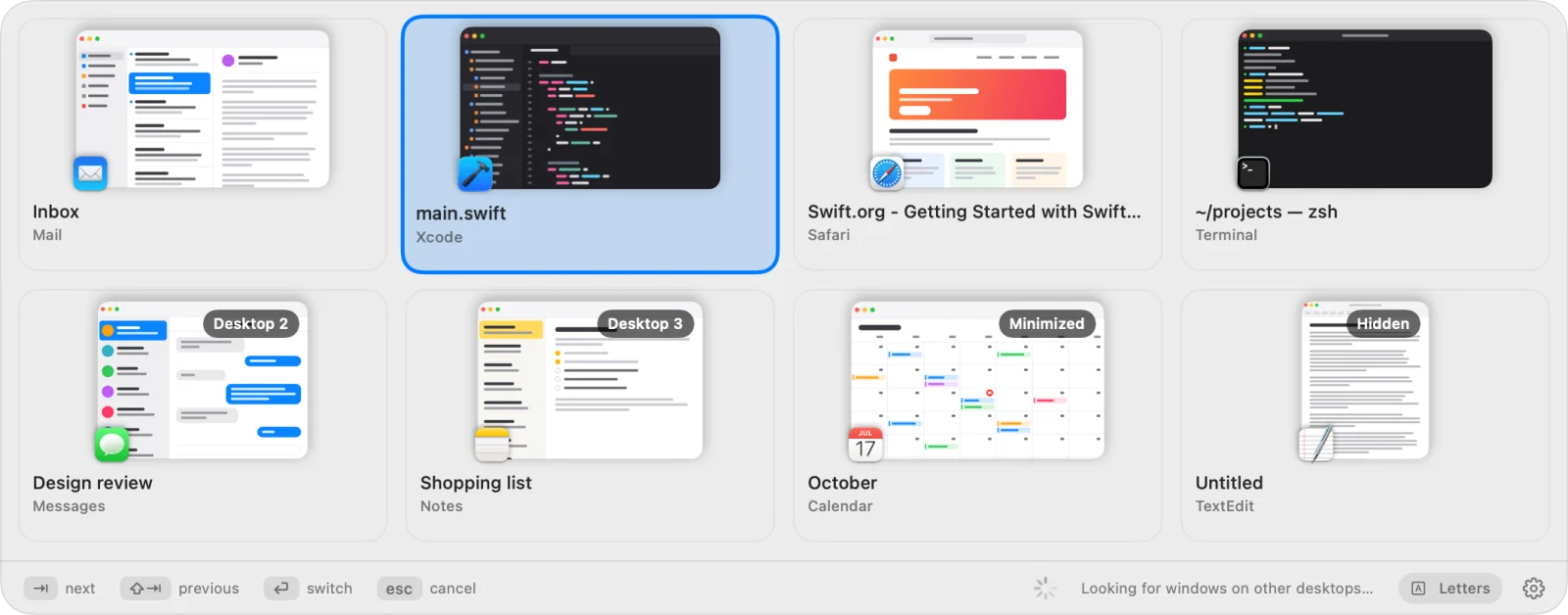Click the 'Xcode' app name label
This screenshot has height=615, width=1568.
[x=439, y=237]
